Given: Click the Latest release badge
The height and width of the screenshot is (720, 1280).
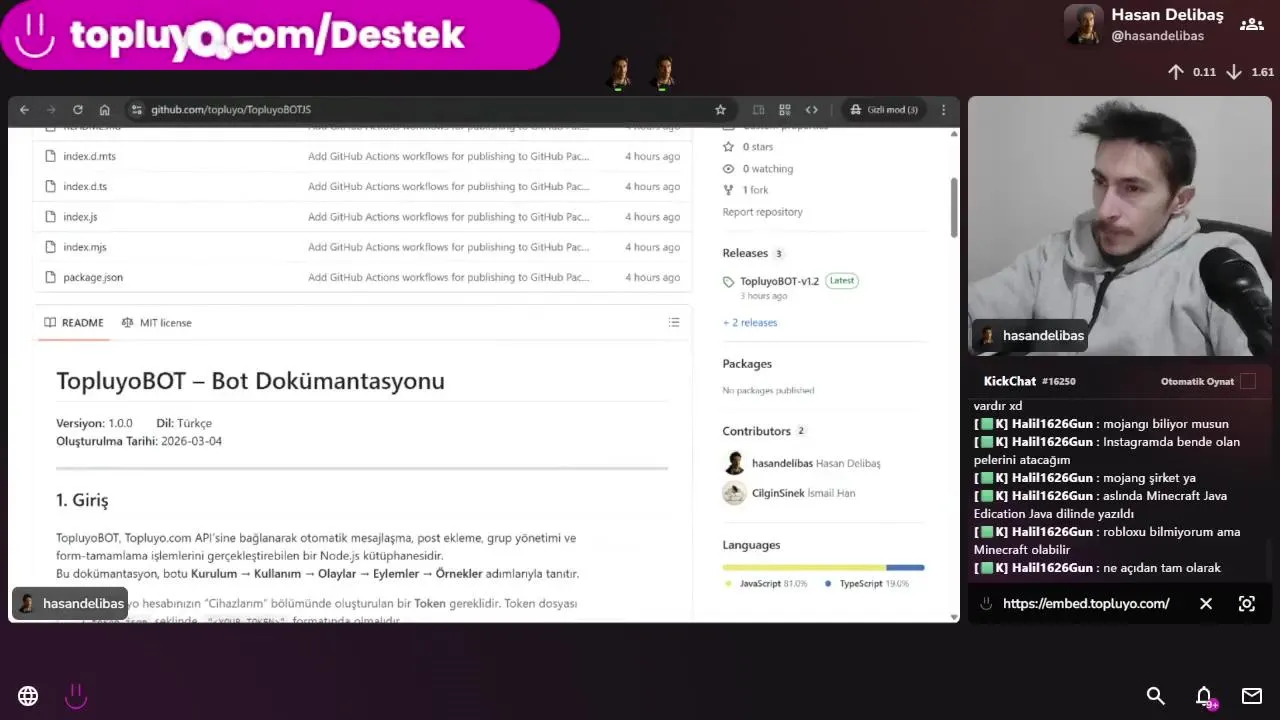Looking at the screenshot, I should (842, 281).
